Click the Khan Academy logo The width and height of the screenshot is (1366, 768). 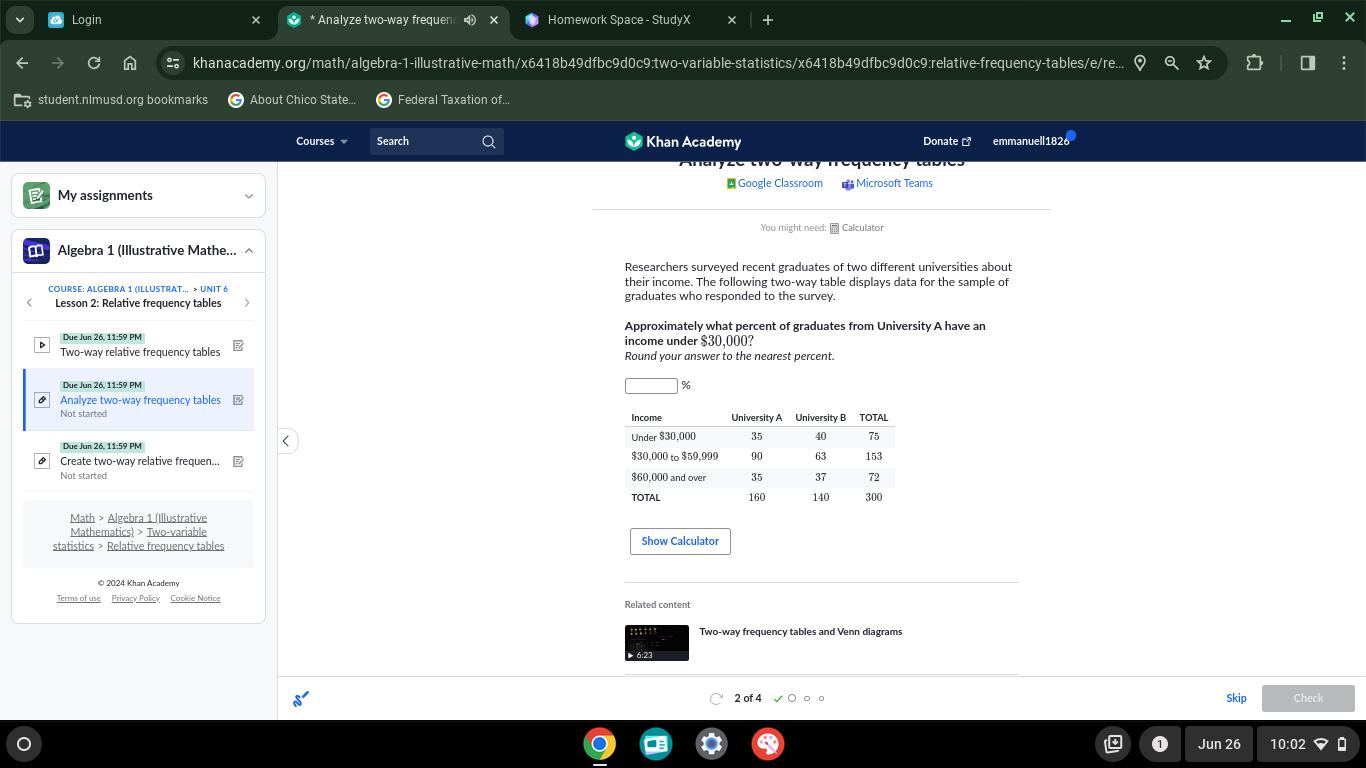683,141
